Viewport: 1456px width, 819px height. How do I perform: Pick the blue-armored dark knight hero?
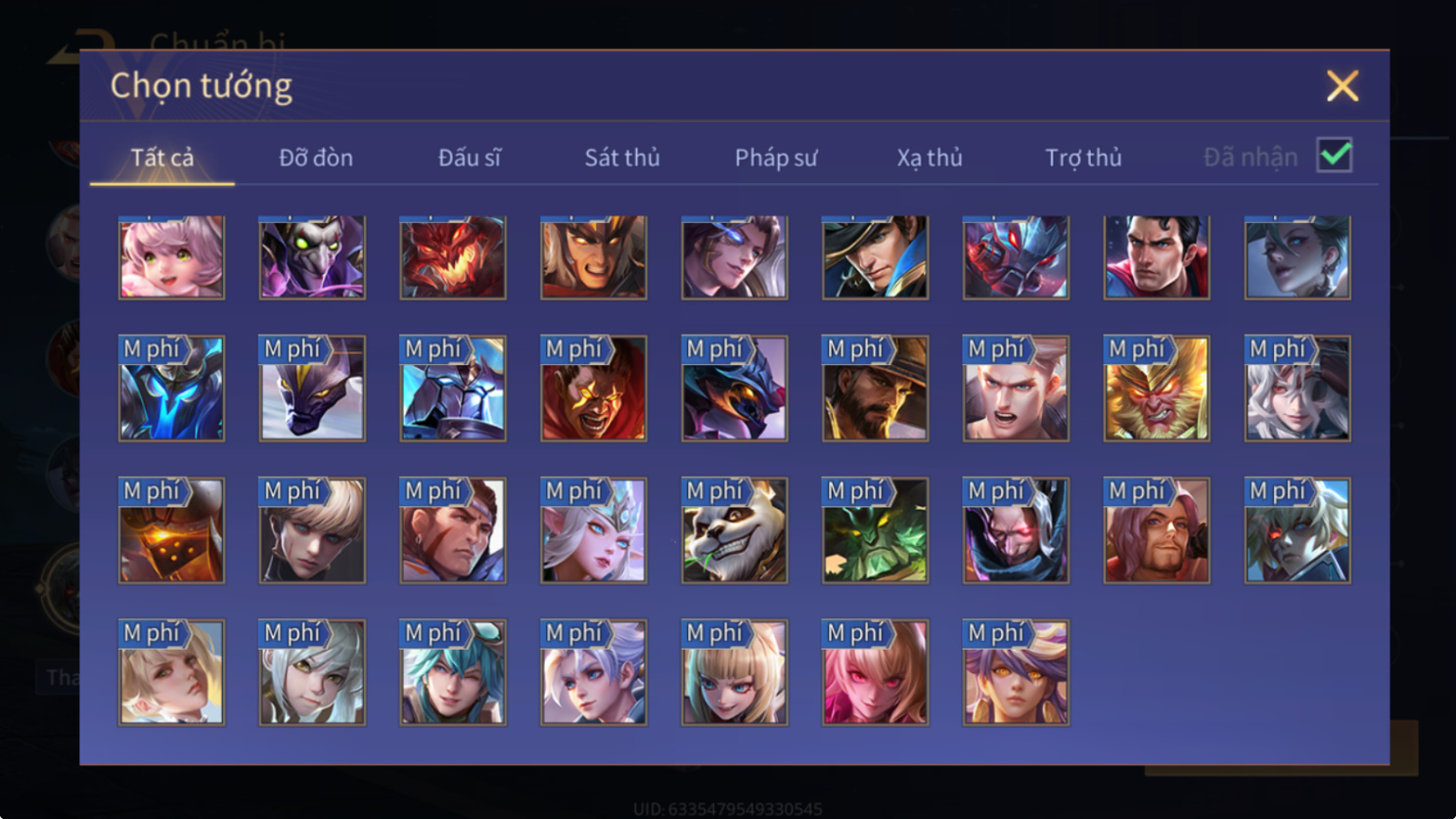coord(171,388)
